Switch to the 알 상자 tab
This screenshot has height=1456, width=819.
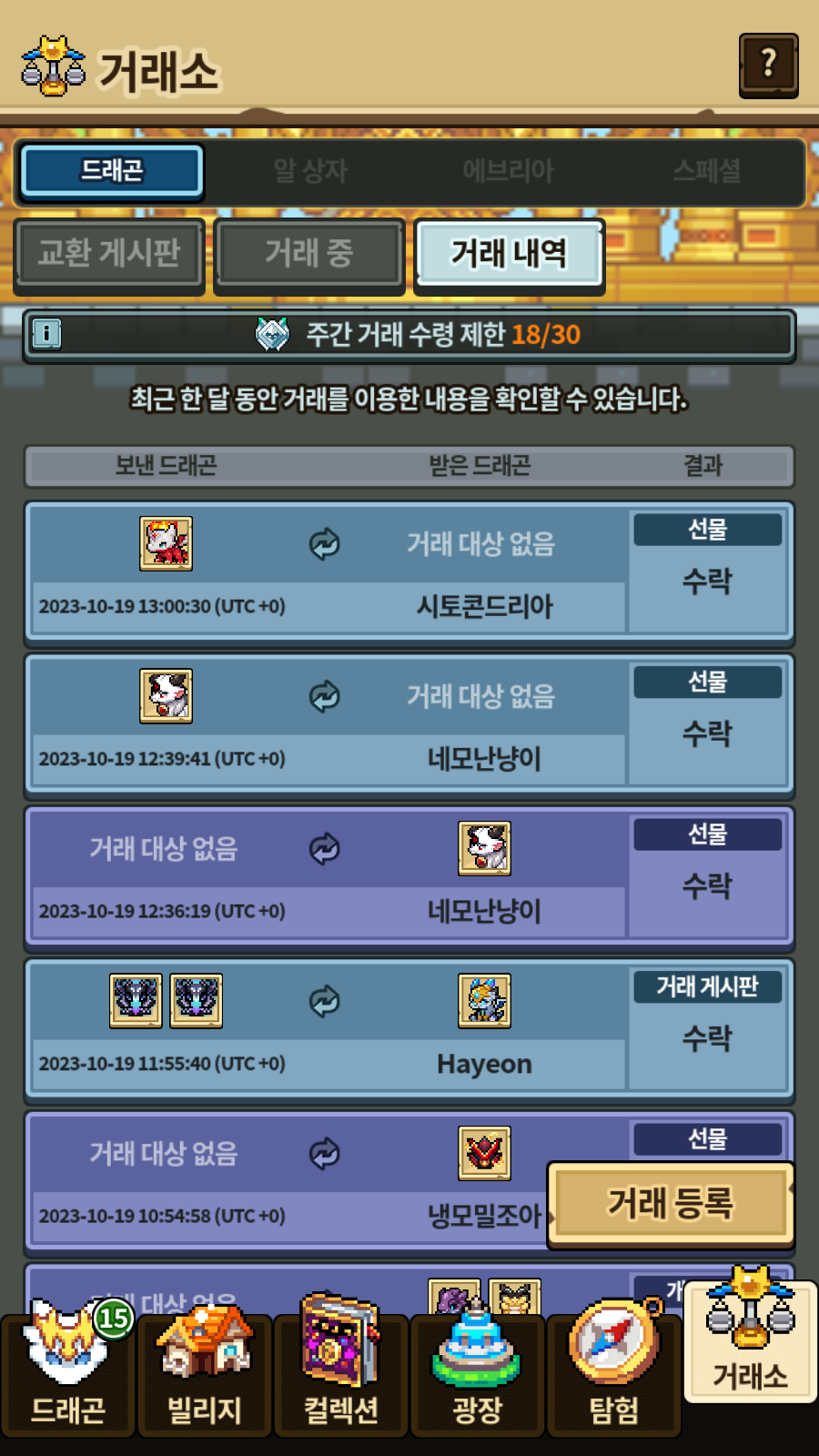(x=310, y=170)
